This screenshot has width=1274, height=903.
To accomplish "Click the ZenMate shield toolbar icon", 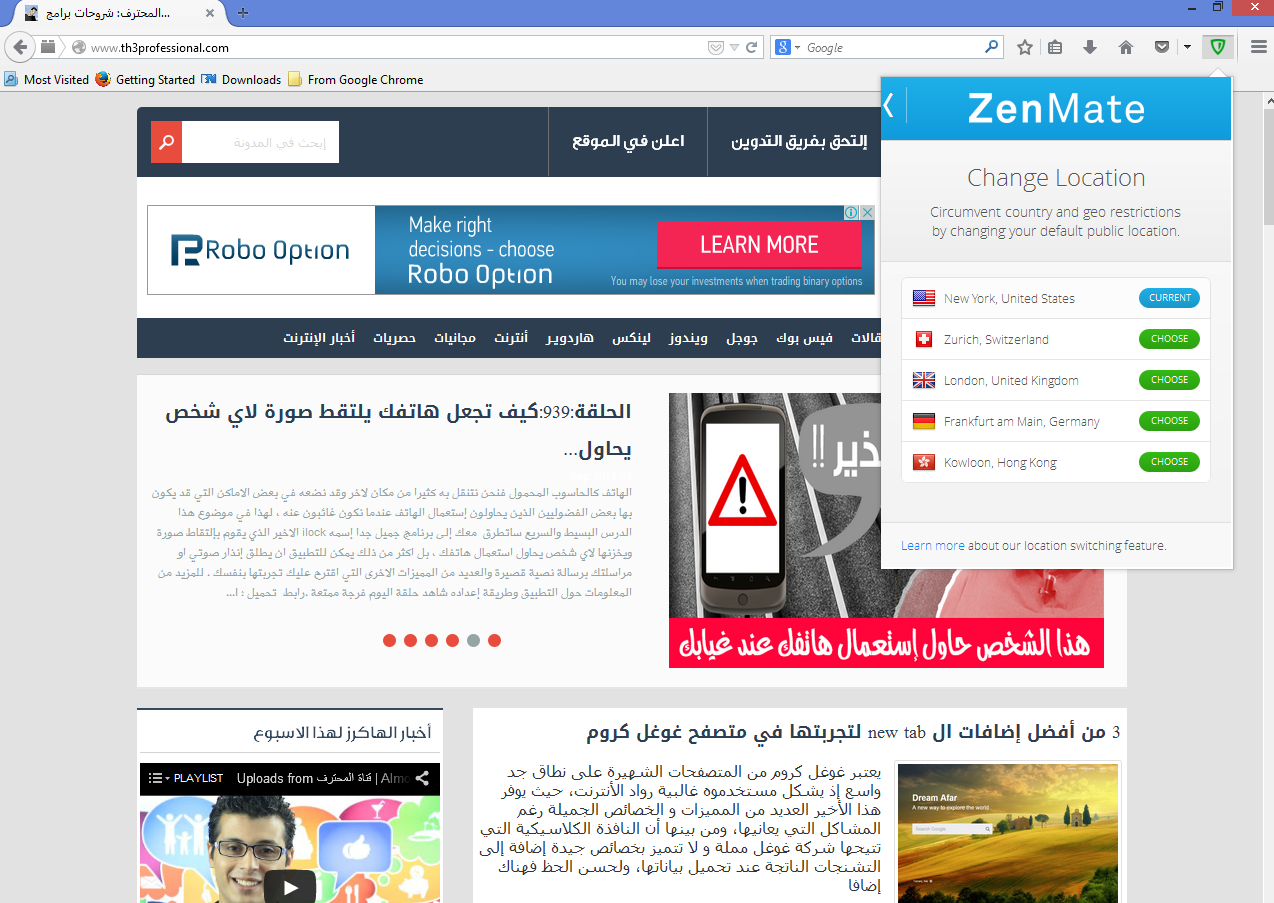I will [x=1217, y=47].
